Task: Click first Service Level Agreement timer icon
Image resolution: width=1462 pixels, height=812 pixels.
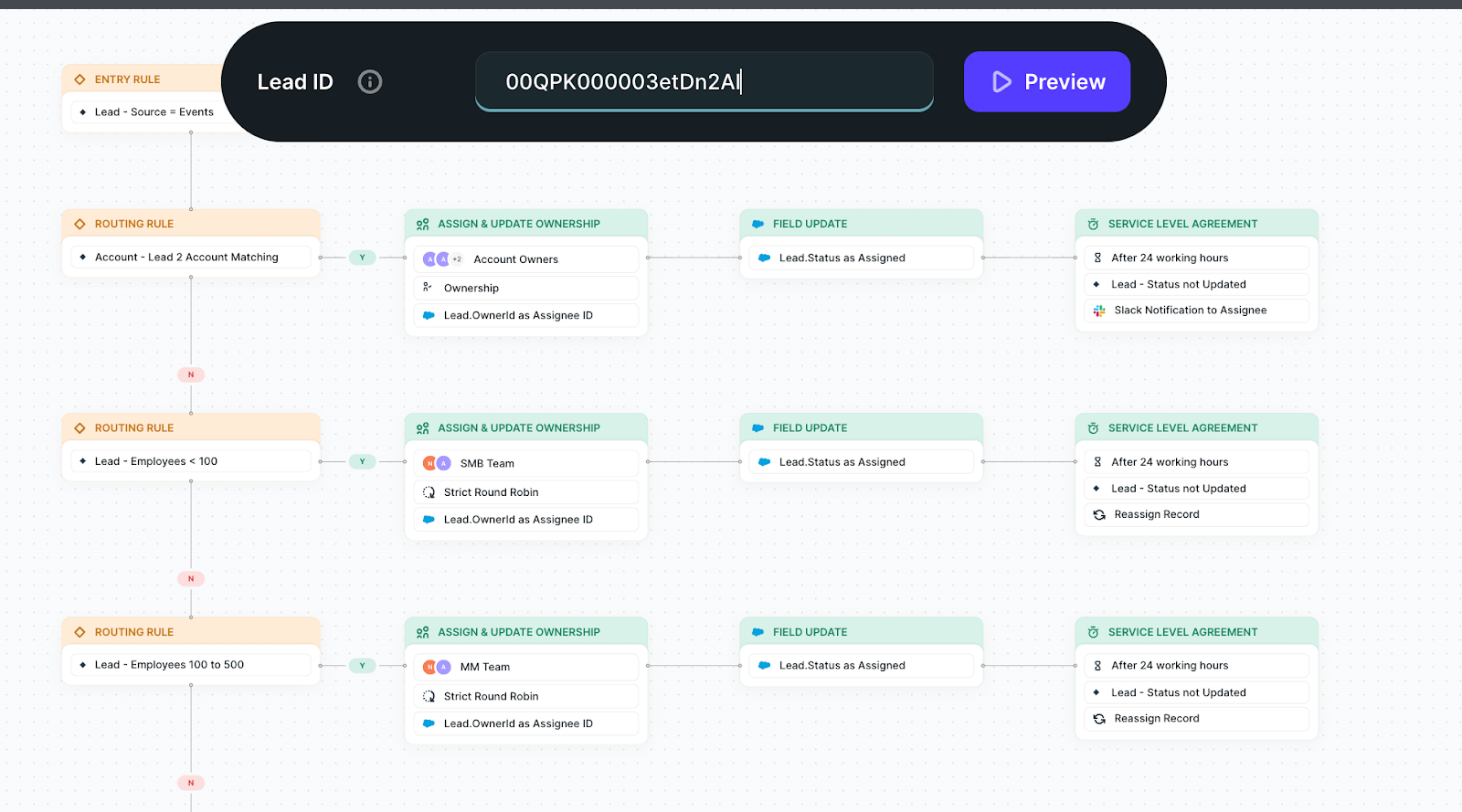Action: point(1093,224)
